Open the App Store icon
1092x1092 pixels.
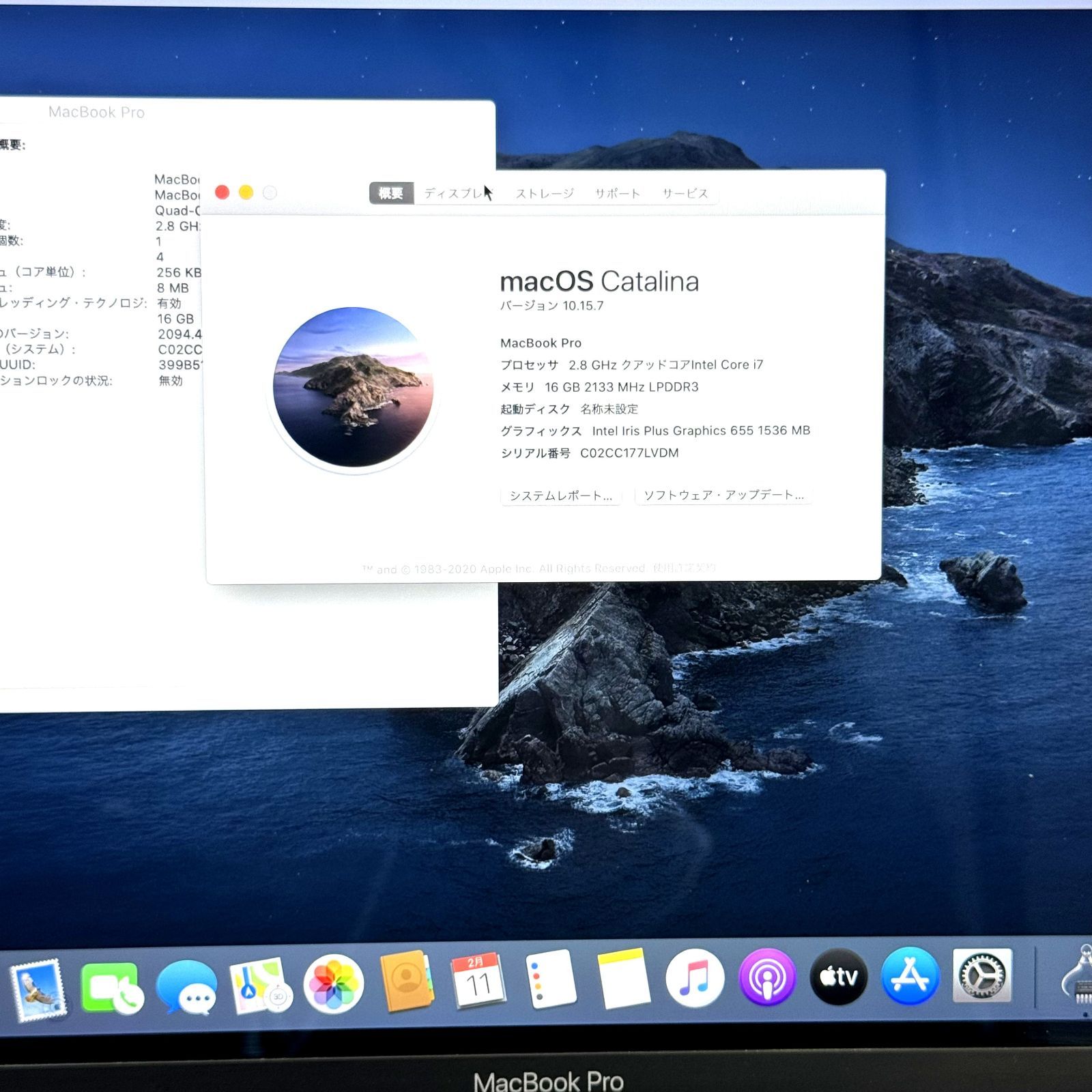(x=910, y=976)
